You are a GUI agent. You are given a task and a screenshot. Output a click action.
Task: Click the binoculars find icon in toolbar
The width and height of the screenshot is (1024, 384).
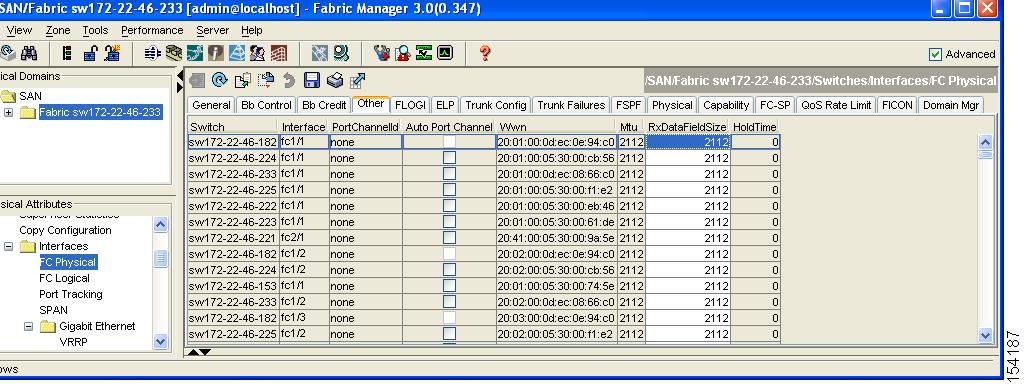29,53
